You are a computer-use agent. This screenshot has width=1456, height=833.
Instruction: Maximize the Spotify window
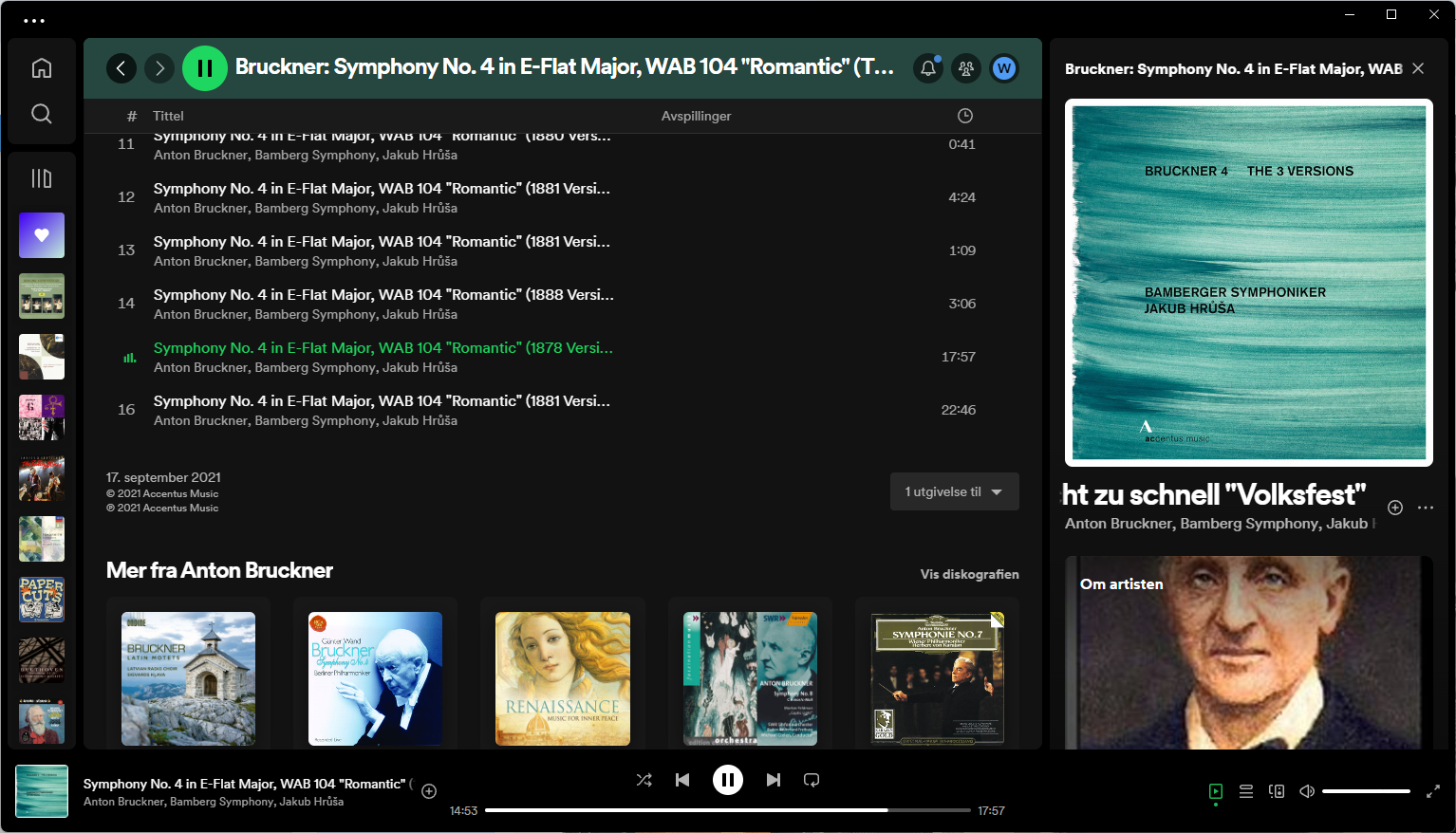tap(1391, 14)
